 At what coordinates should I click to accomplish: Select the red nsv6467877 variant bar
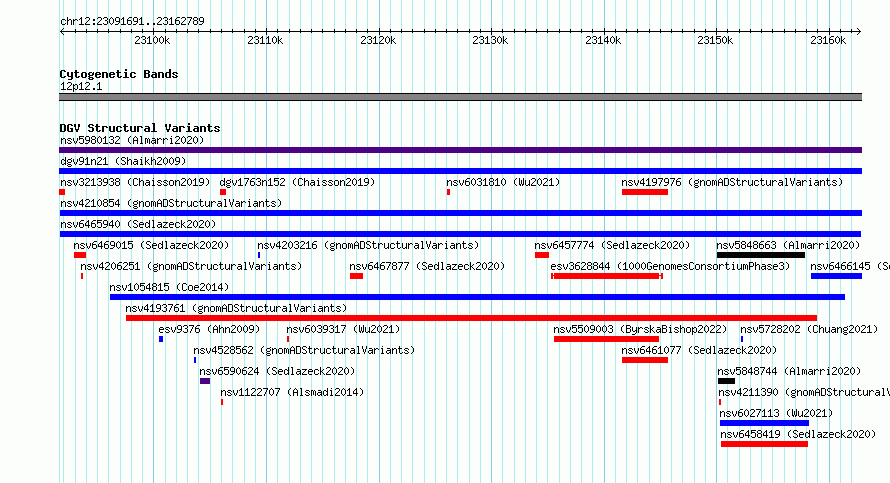[356, 276]
